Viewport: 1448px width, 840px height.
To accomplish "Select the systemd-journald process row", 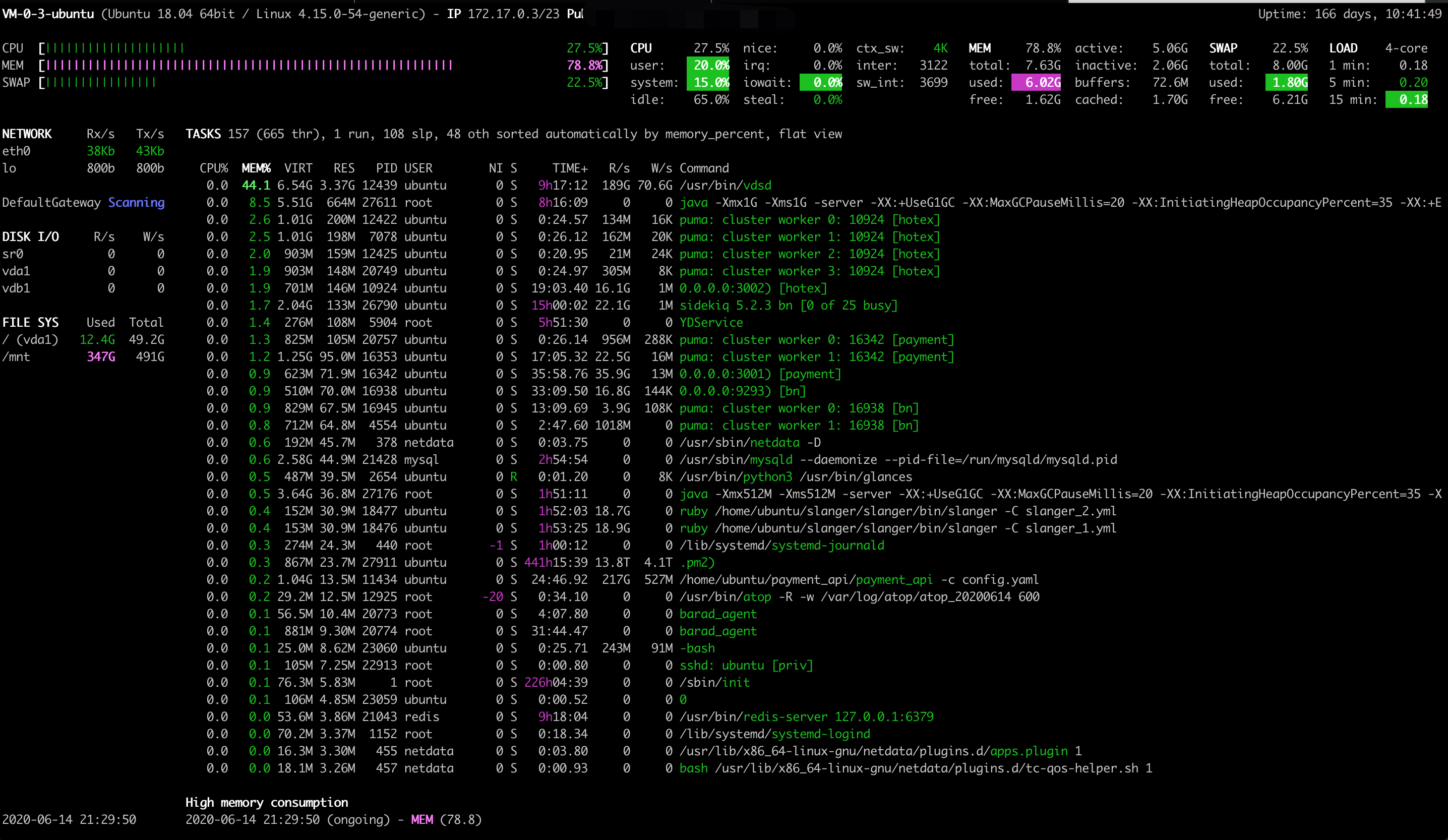I will click(545, 545).
